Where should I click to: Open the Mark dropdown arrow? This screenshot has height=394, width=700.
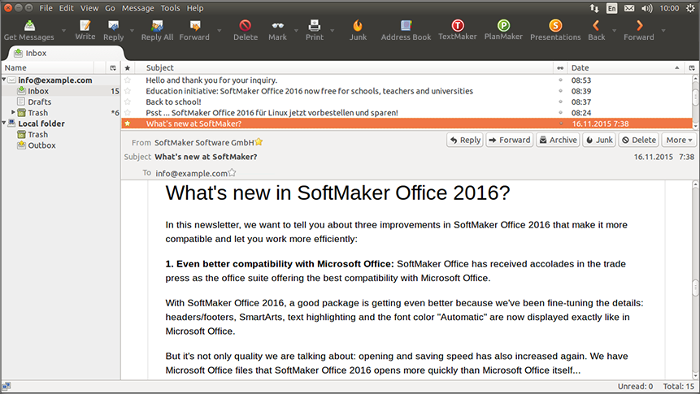point(296,30)
